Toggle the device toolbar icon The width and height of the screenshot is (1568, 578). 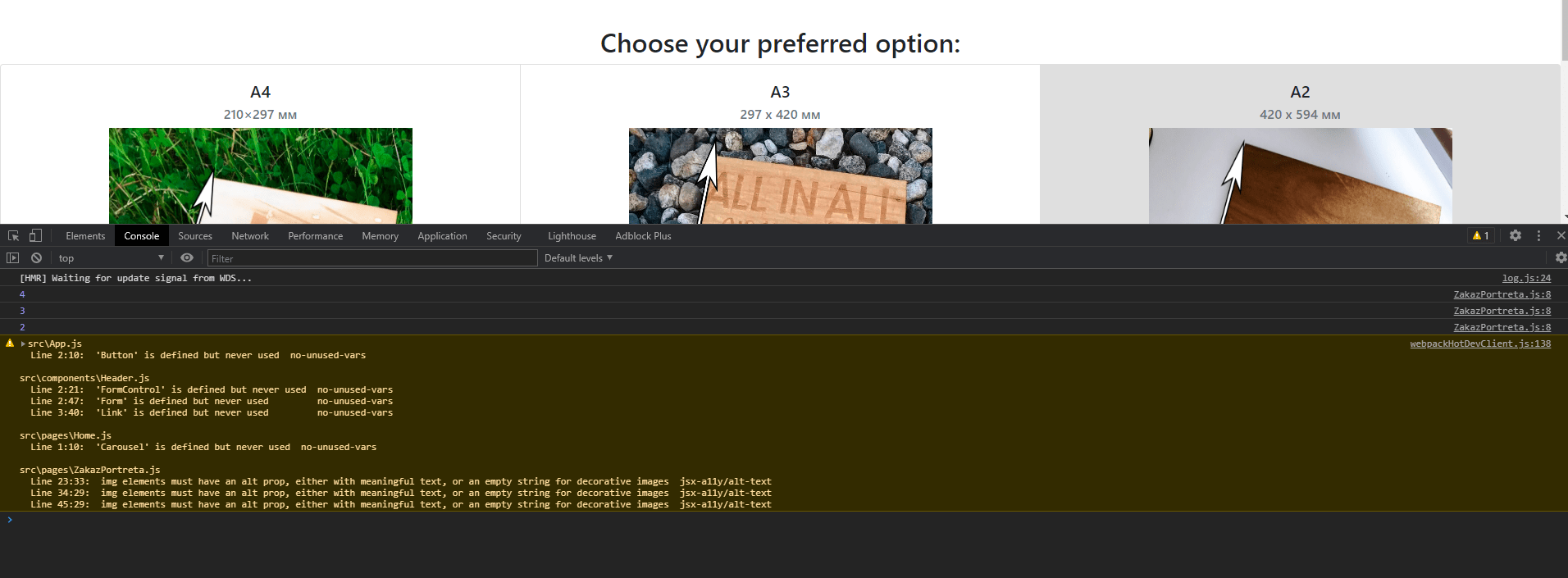[x=35, y=236]
